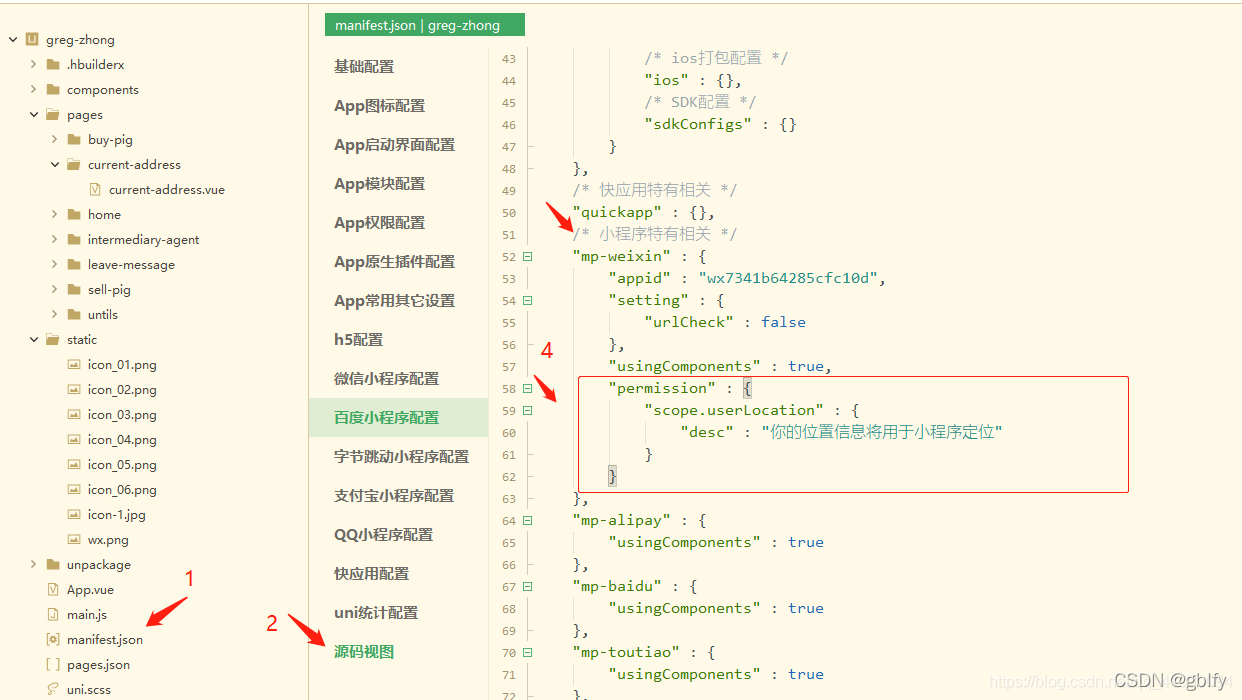Click the intermediary-agent folder icon
1242x700 pixels.
pyautogui.click(x=74, y=240)
